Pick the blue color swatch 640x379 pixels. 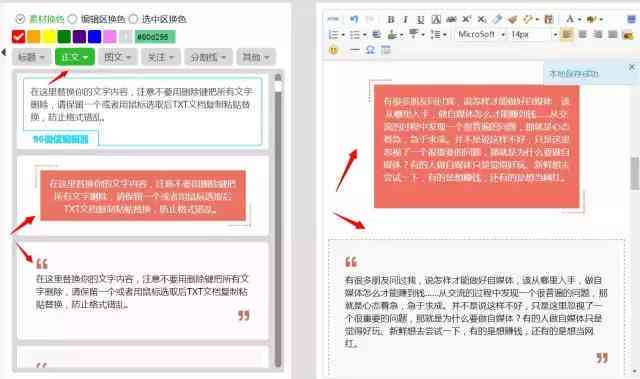[x=94, y=37]
